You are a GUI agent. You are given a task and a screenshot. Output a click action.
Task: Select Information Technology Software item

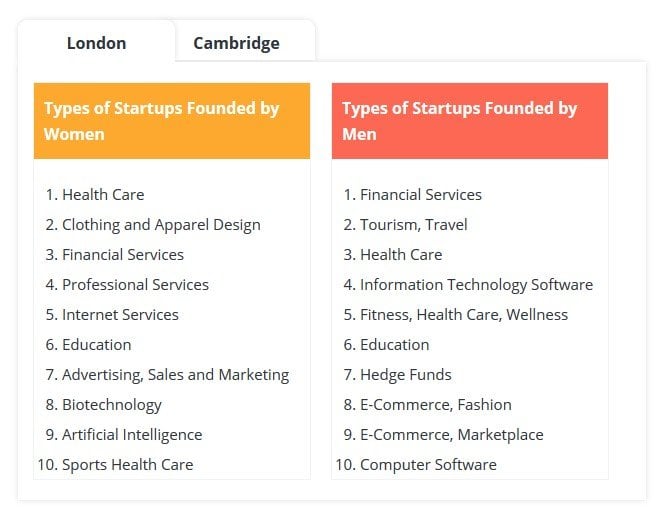(x=476, y=285)
